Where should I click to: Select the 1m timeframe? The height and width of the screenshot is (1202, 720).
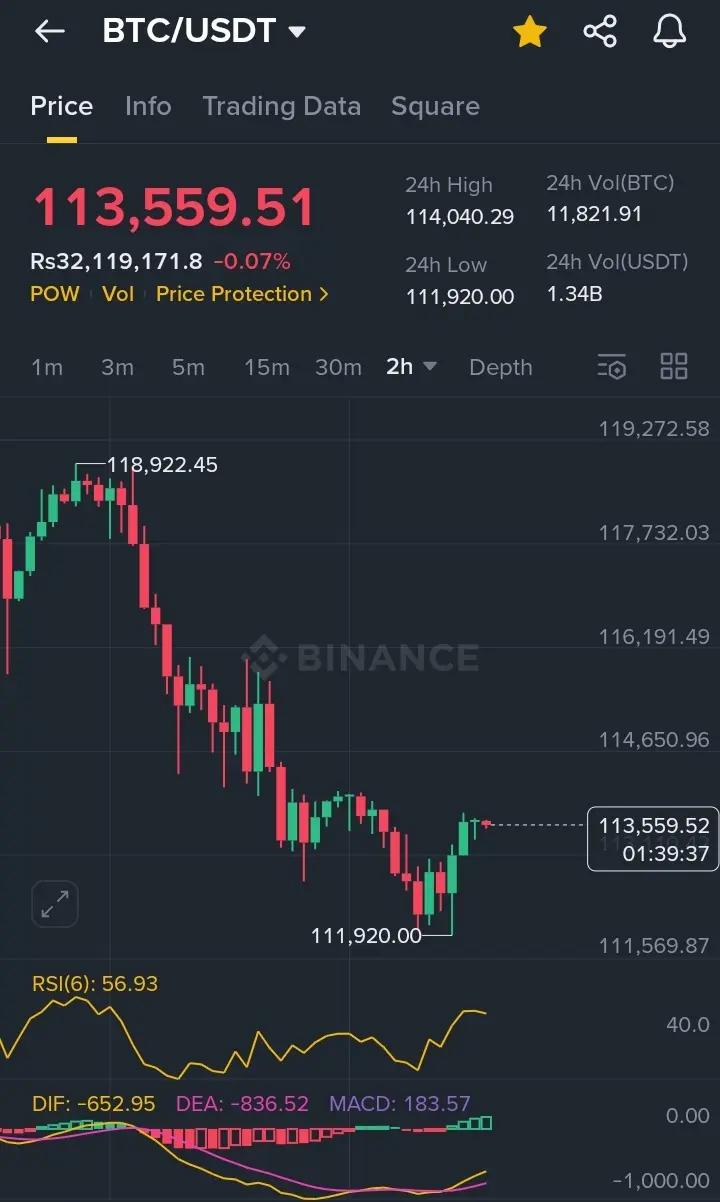[x=47, y=367]
